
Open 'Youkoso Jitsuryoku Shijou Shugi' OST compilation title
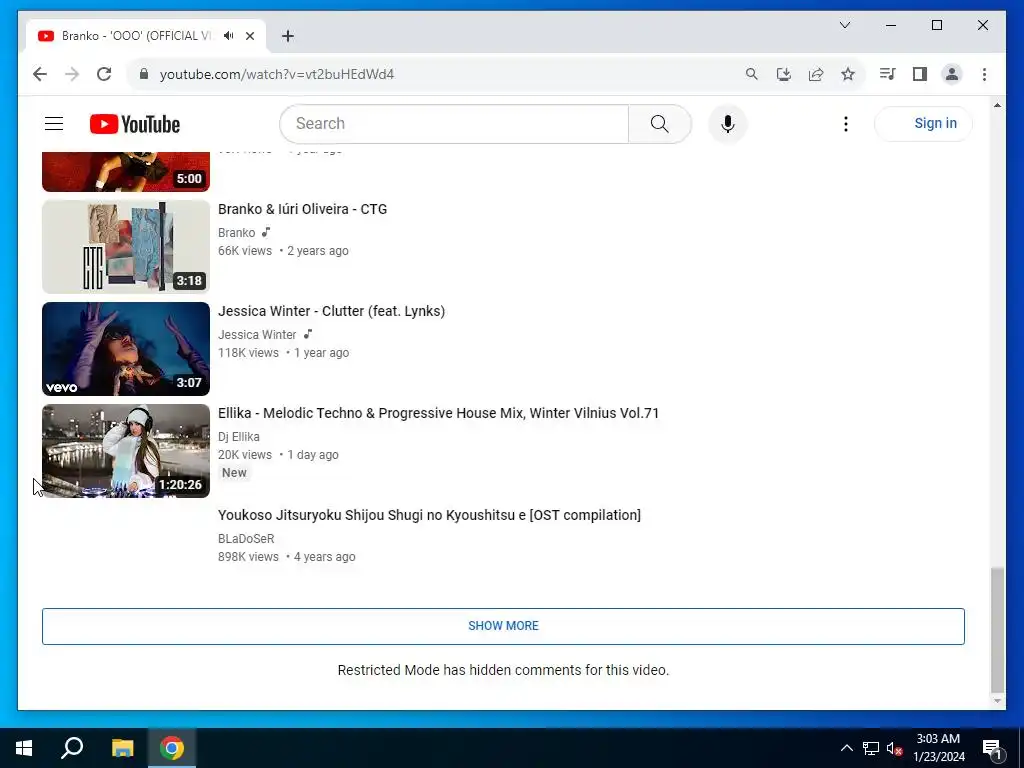pos(430,515)
